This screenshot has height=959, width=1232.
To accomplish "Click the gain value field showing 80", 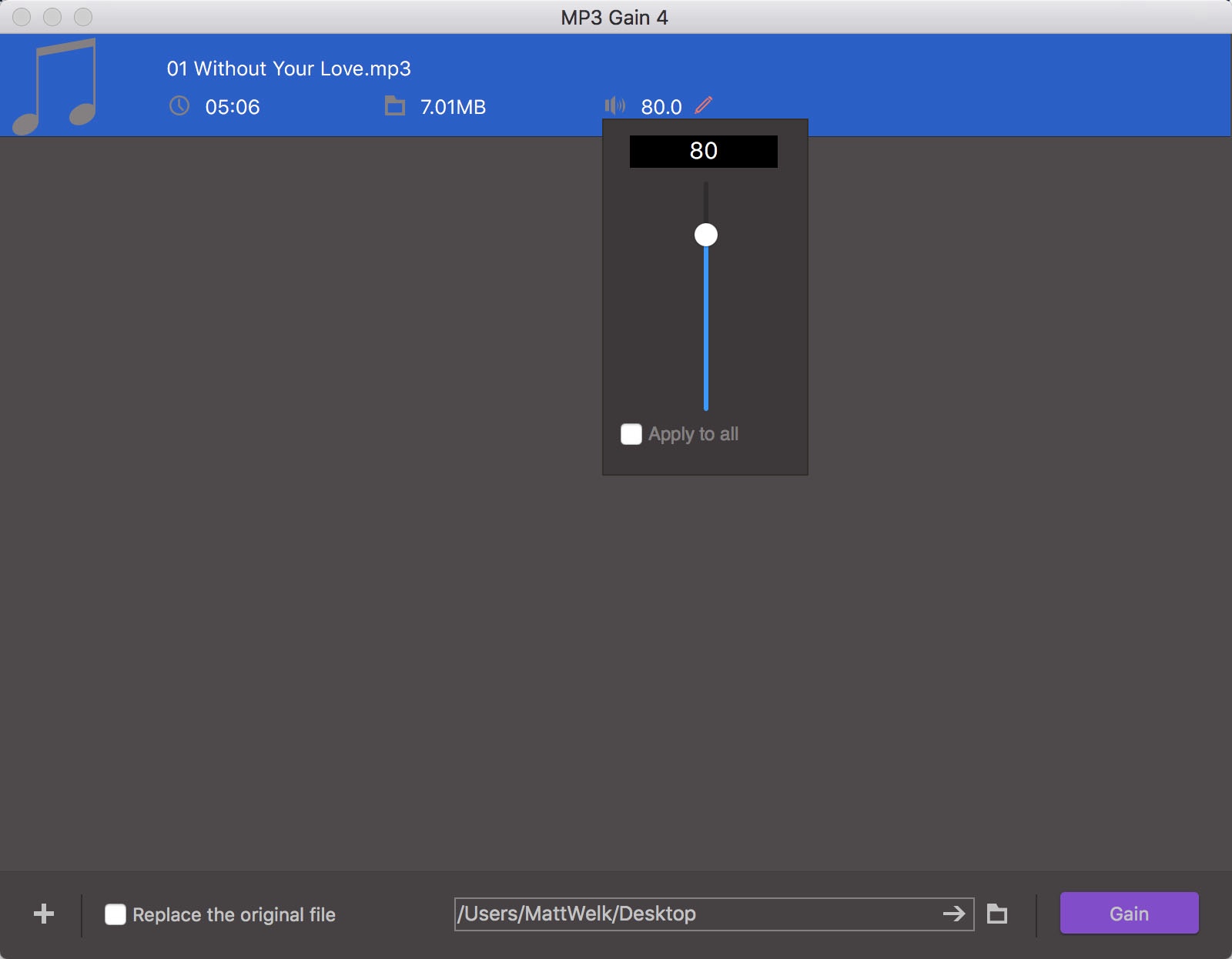I will coord(704,151).
